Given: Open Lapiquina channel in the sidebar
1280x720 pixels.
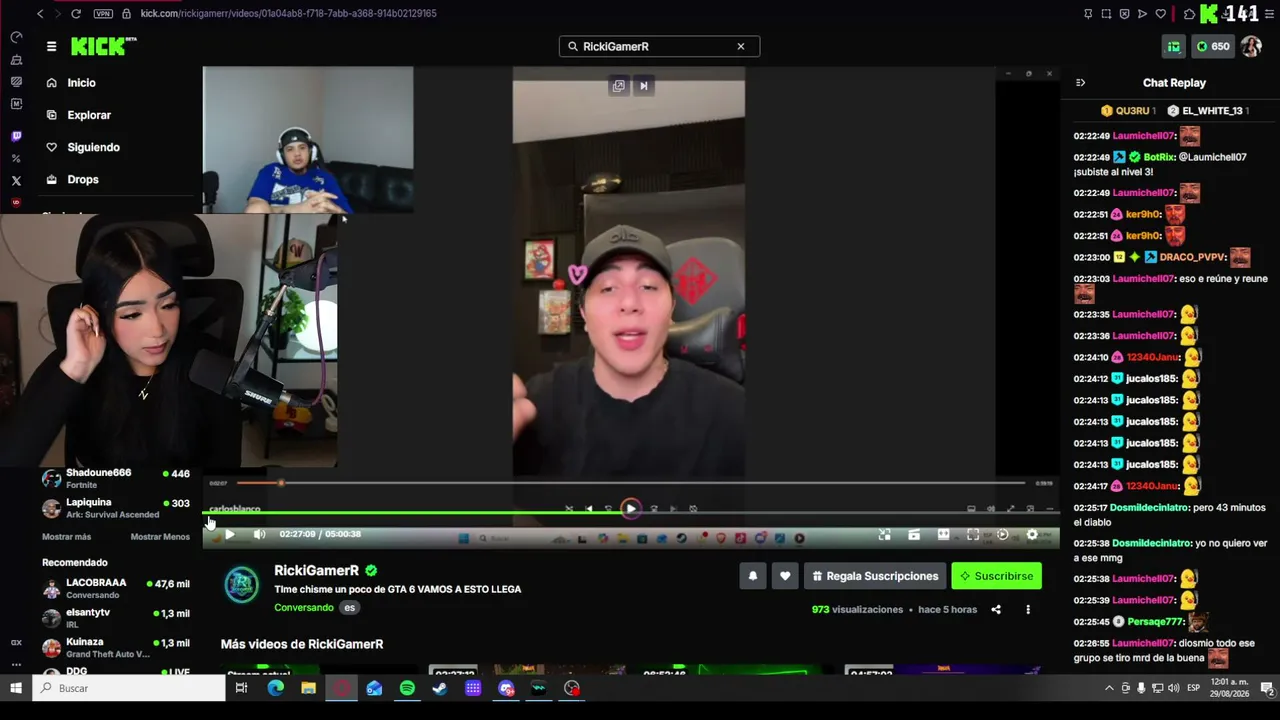Looking at the screenshot, I should point(116,508).
